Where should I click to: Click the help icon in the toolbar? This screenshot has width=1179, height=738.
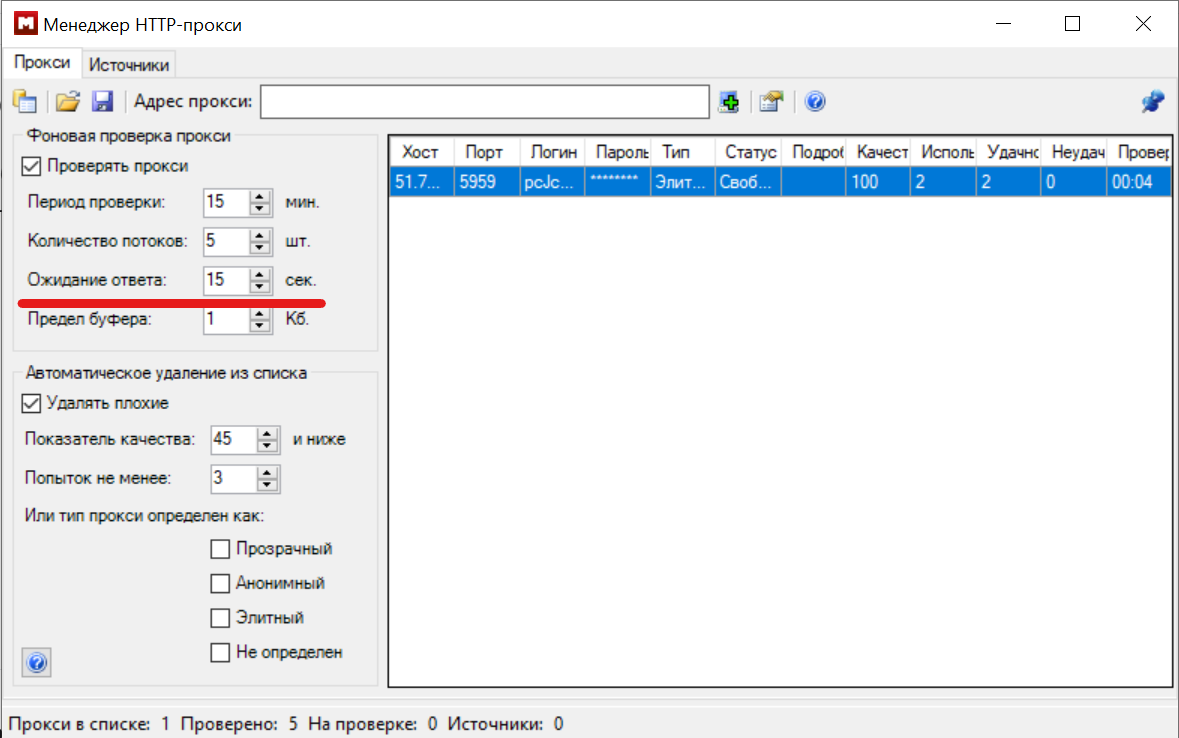click(815, 101)
